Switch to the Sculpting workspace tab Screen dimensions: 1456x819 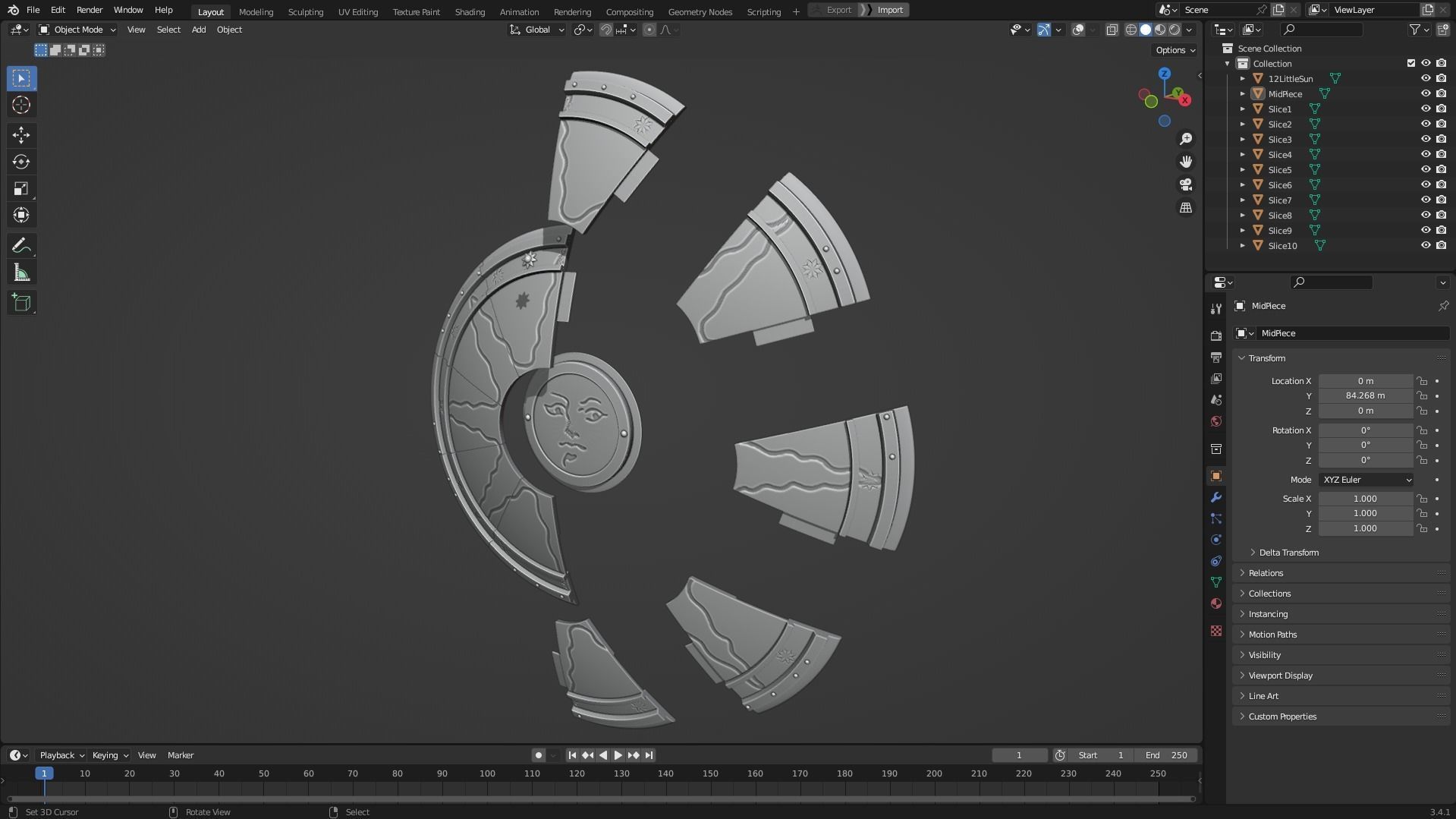306,11
